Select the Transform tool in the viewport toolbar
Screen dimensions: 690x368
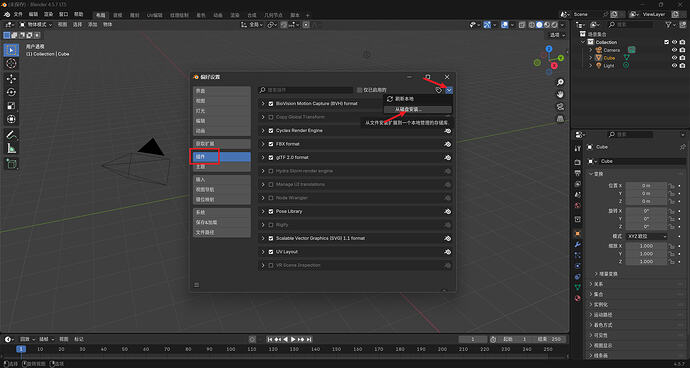pos(11,119)
